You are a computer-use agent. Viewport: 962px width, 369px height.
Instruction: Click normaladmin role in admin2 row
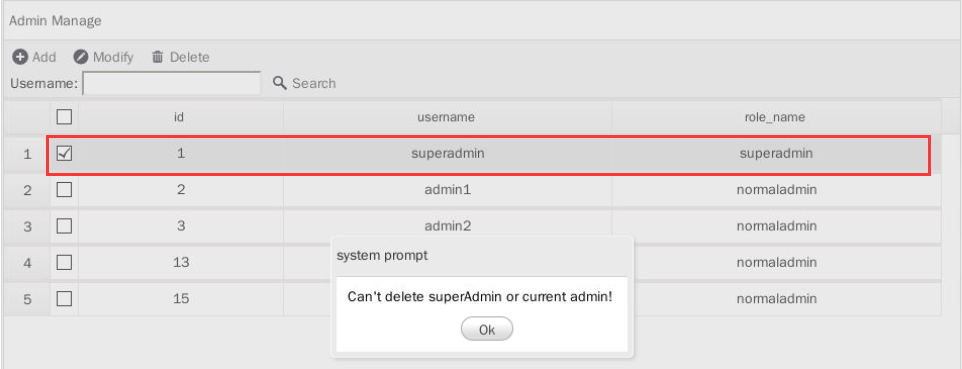pyautogui.click(x=776, y=226)
